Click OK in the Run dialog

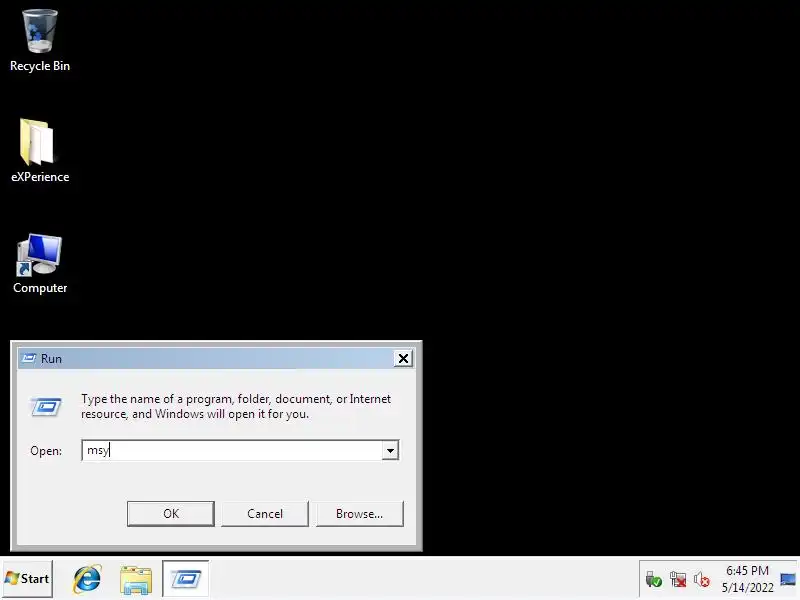pyautogui.click(x=171, y=514)
